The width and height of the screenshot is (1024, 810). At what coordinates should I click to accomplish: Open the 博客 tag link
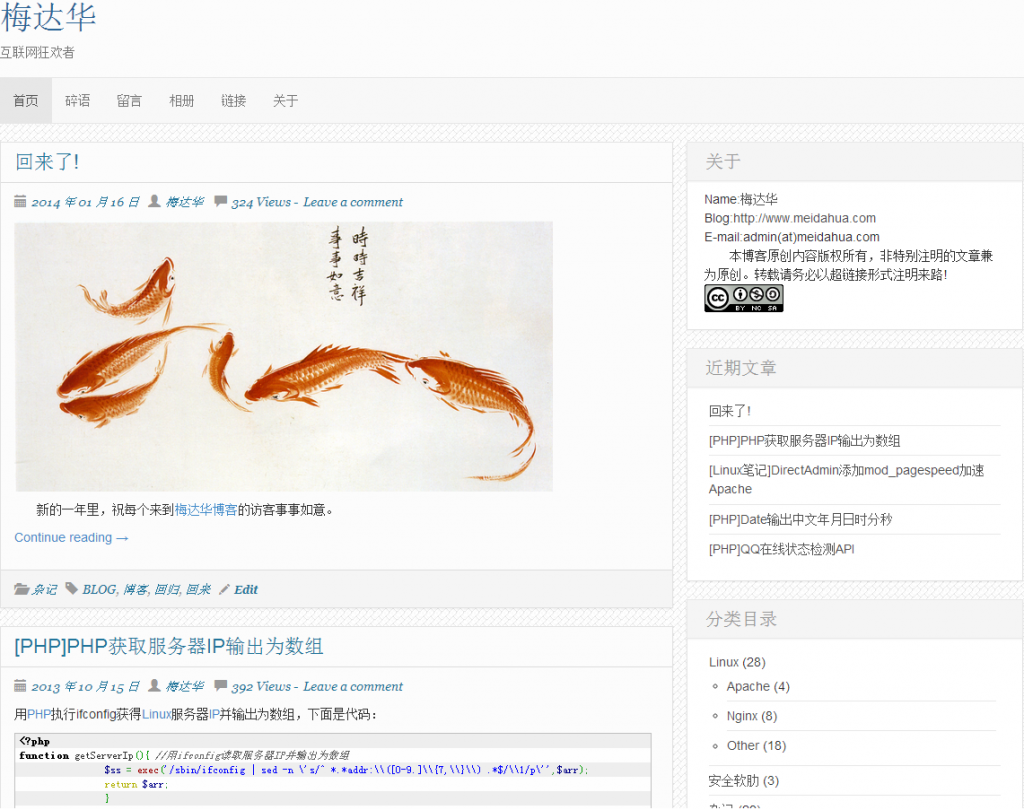[135, 589]
